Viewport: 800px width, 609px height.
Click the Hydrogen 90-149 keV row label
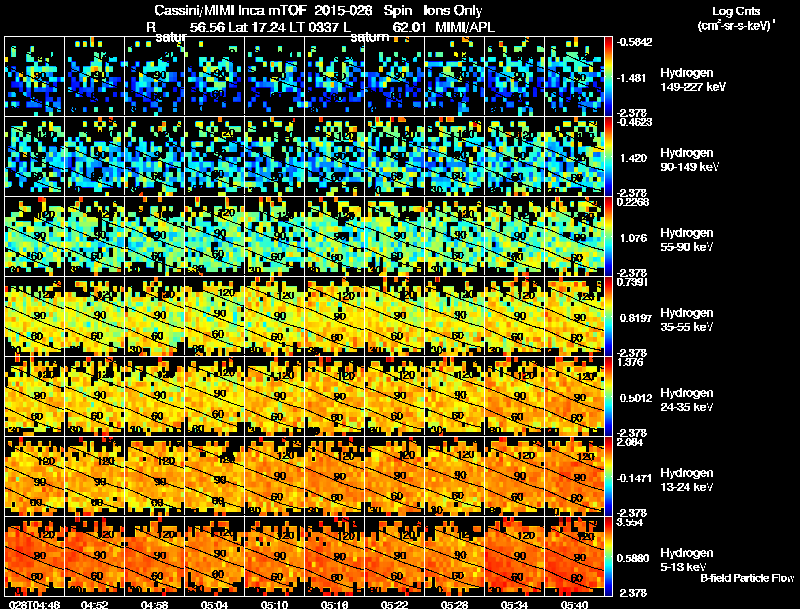point(689,160)
